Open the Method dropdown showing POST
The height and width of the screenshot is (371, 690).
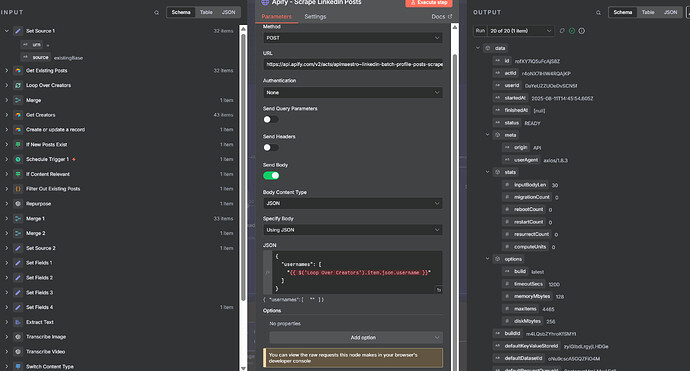(x=352, y=38)
